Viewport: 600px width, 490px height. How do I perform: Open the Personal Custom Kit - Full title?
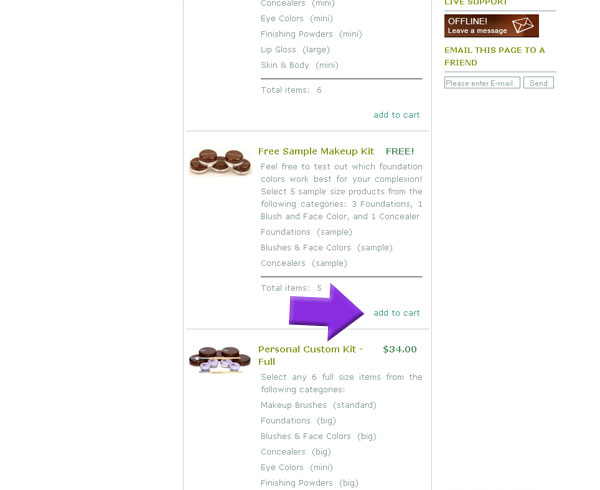tap(310, 355)
